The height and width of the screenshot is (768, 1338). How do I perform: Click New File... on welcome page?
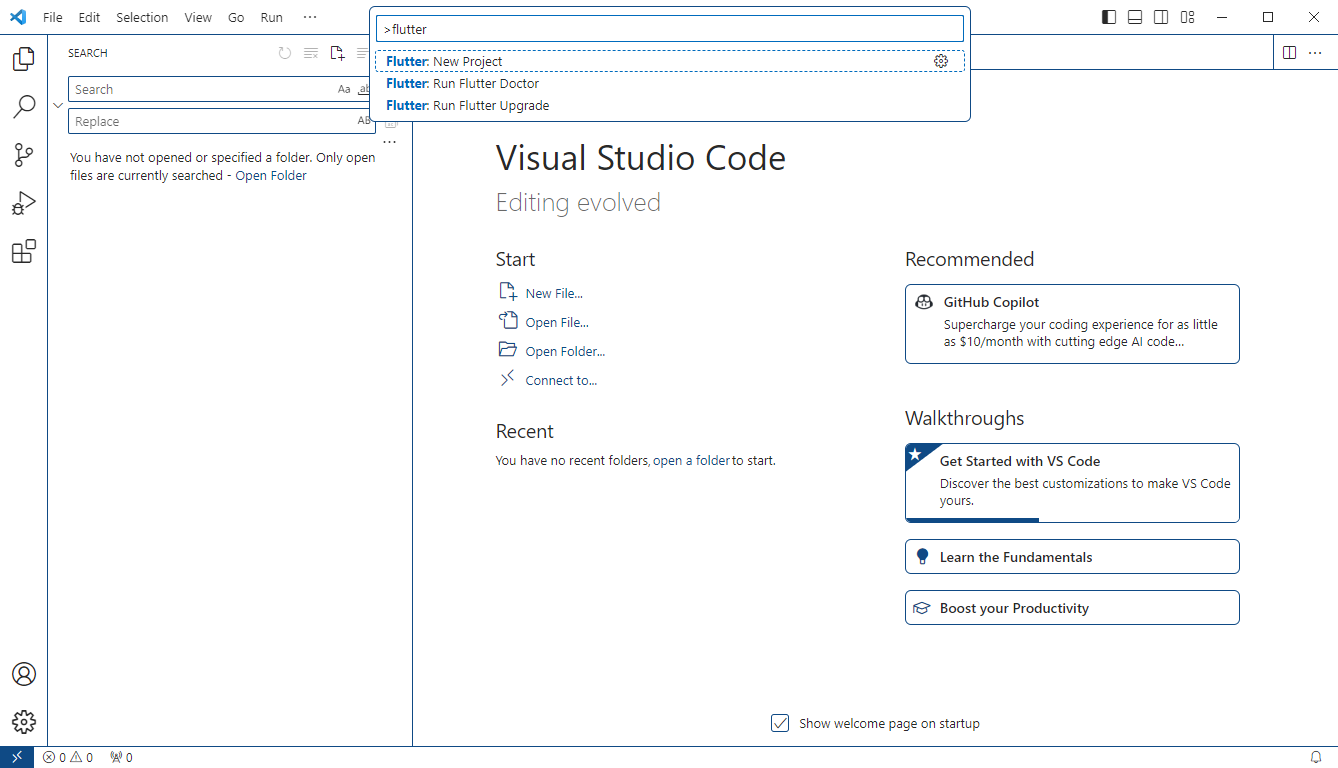pos(541,293)
